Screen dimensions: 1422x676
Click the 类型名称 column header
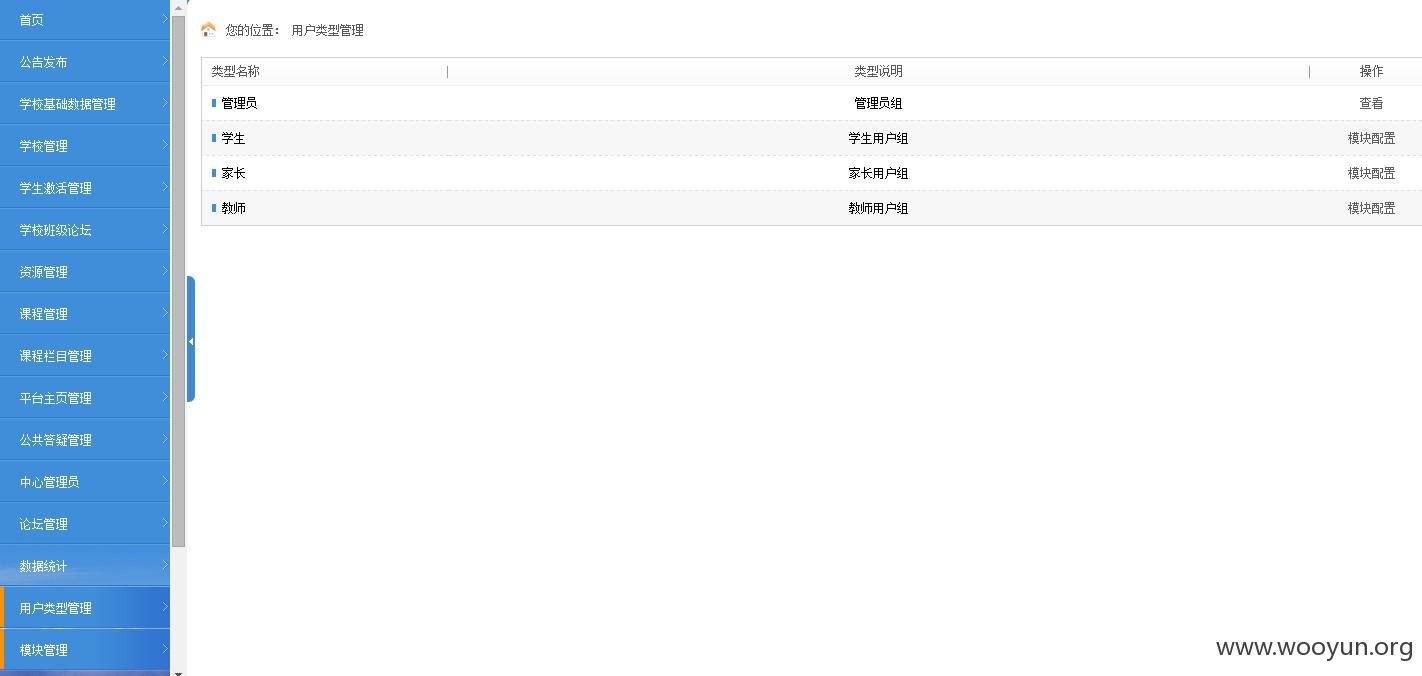[x=235, y=71]
